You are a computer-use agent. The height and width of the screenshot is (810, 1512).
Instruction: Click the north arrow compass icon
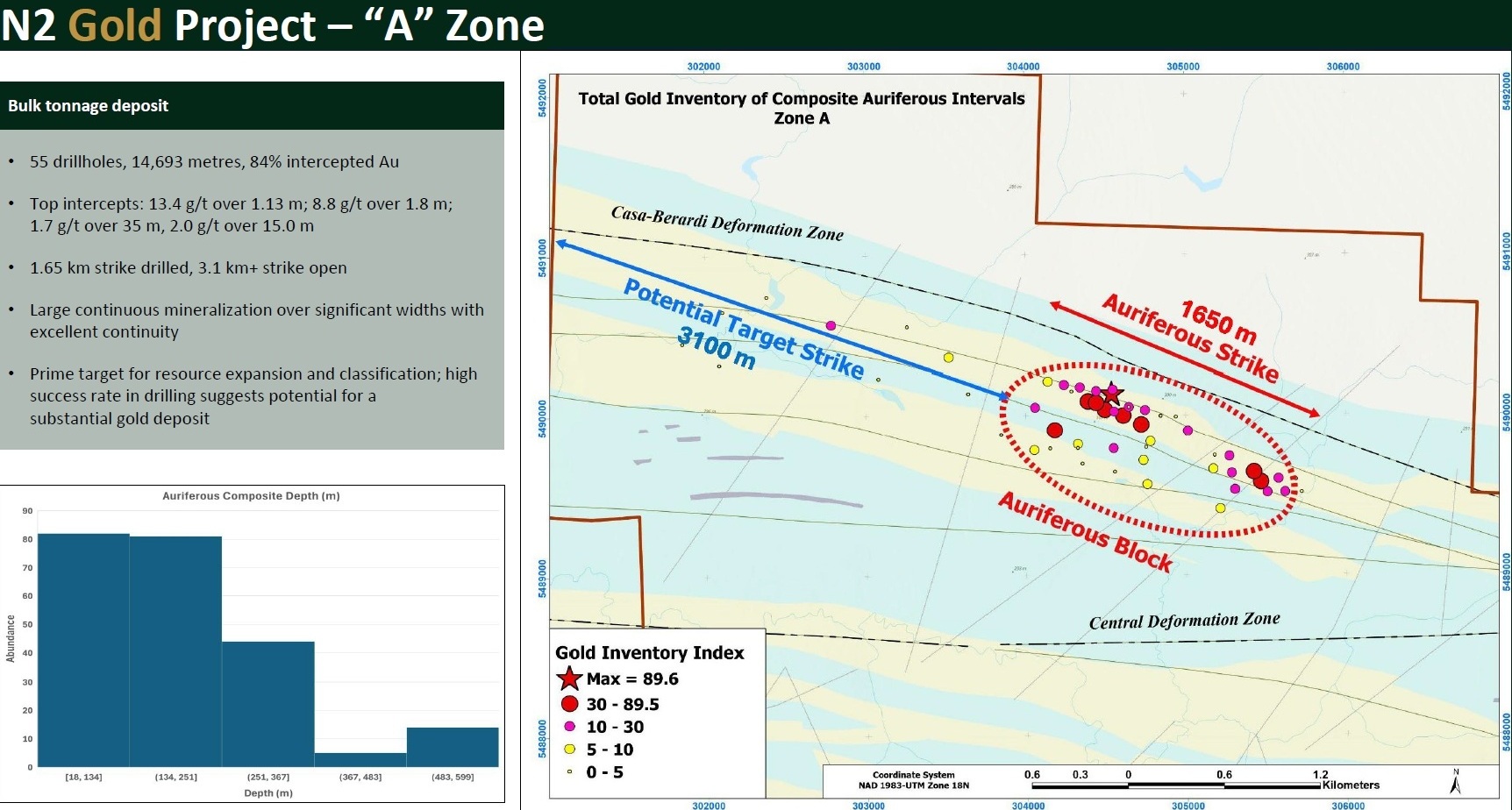pyautogui.click(x=1456, y=781)
